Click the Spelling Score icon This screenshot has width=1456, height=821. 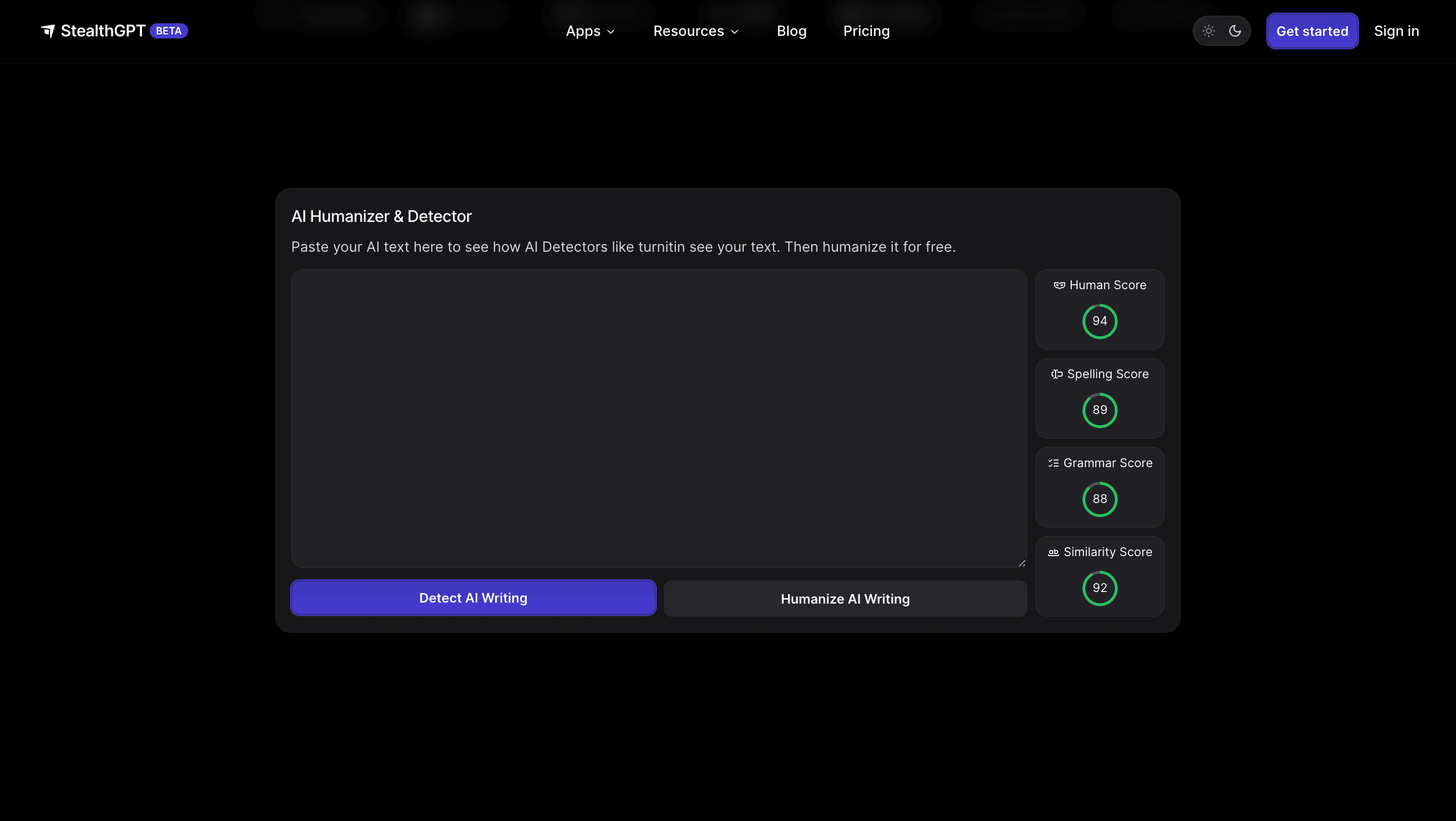click(x=1057, y=374)
